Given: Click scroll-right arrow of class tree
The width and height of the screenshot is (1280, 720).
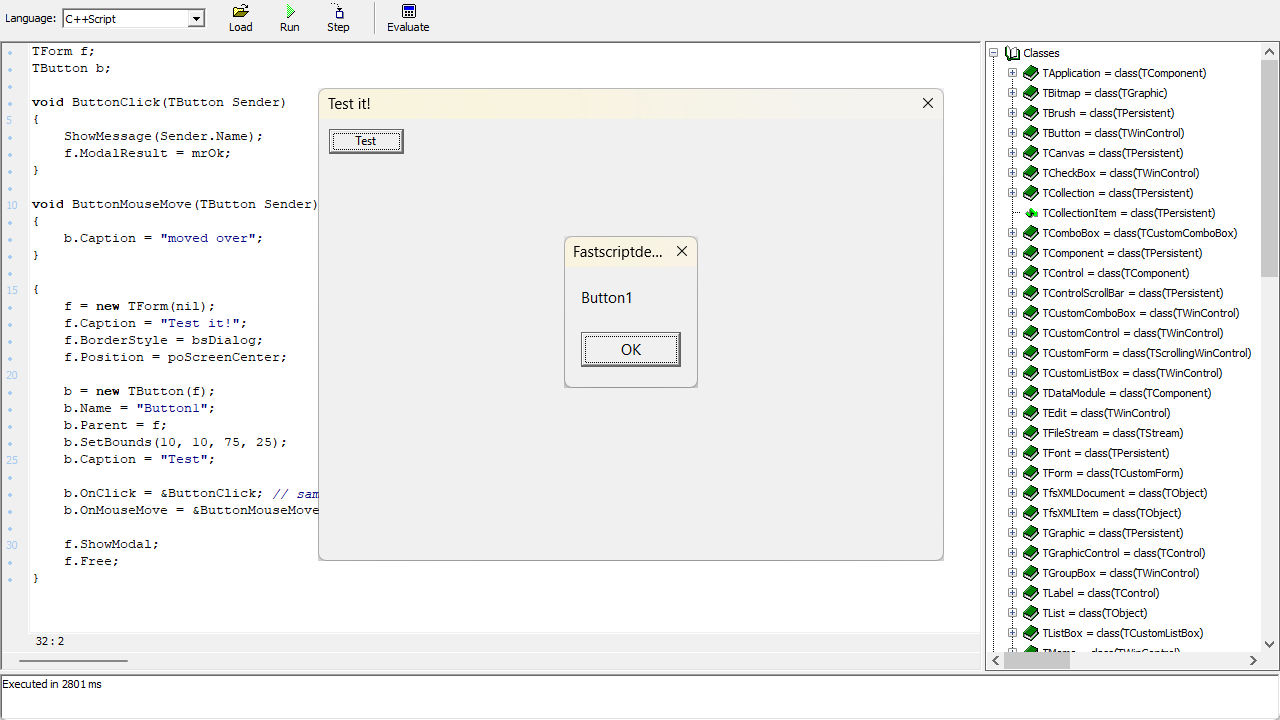Looking at the screenshot, I should click(x=1253, y=661).
